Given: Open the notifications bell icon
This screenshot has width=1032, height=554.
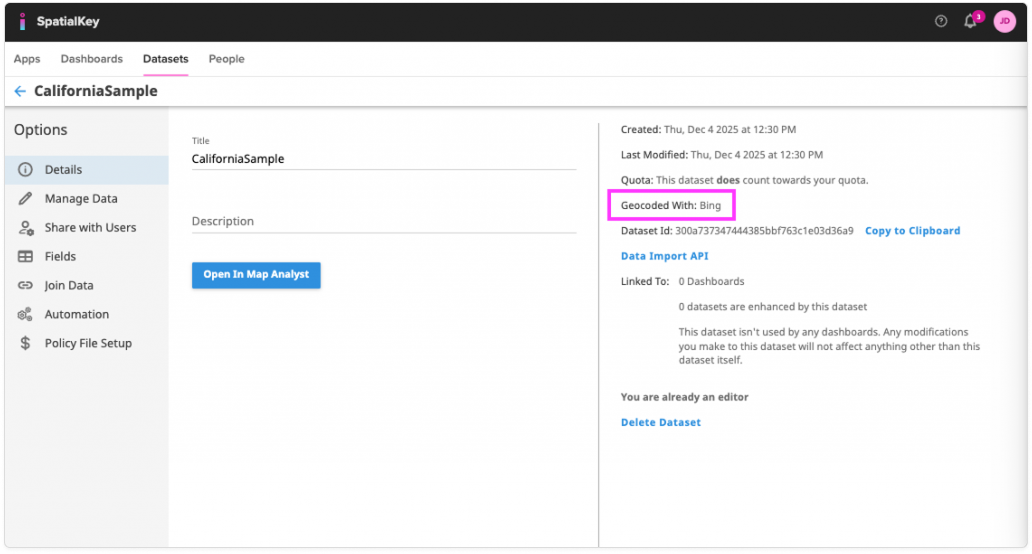Looking at the screenshot, I should (x=970, y=22).
